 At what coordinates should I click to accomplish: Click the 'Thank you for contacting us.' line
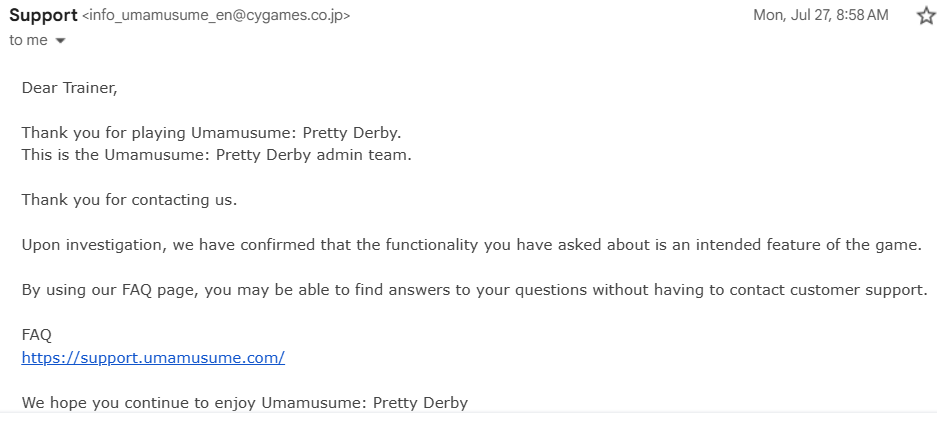point(130,200)
